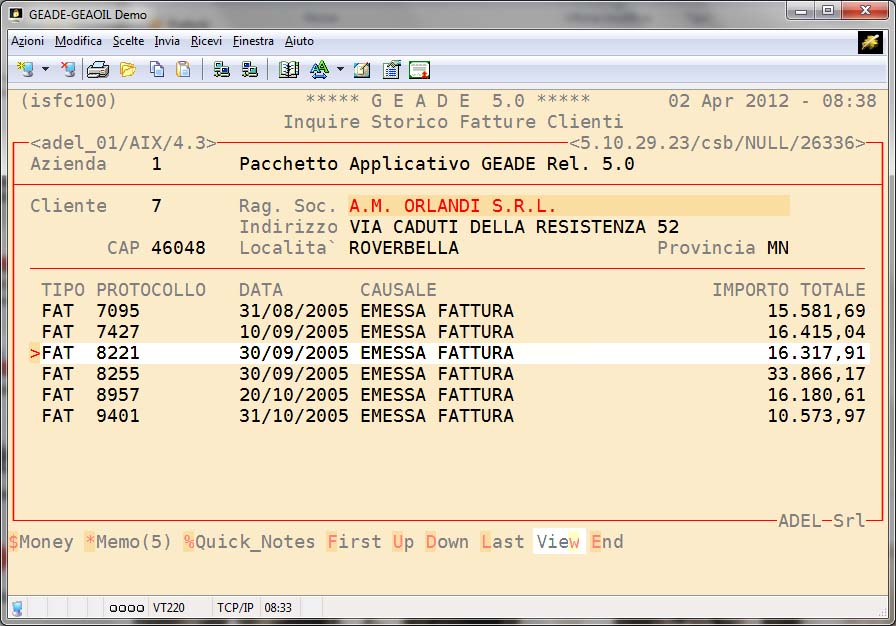Screen dimensions: 896x626
Task: Click the disconnect session icon with red X
Action: [68, 69]
